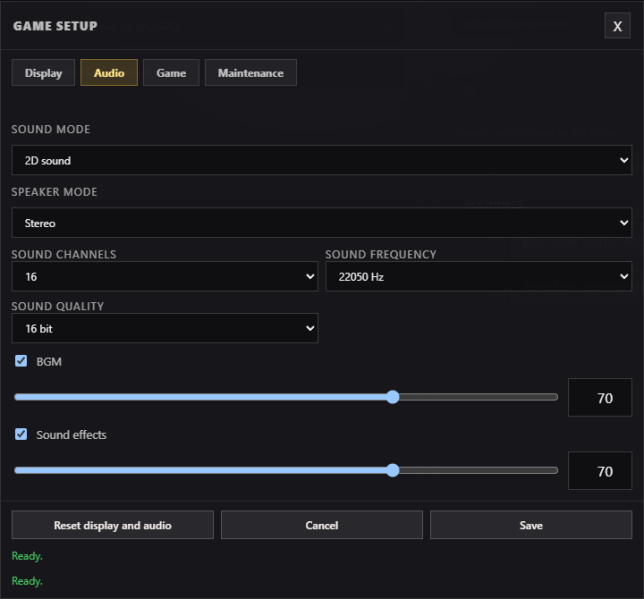
Task: Click the Sound effects volume slider handle
Action: [393, 470]
